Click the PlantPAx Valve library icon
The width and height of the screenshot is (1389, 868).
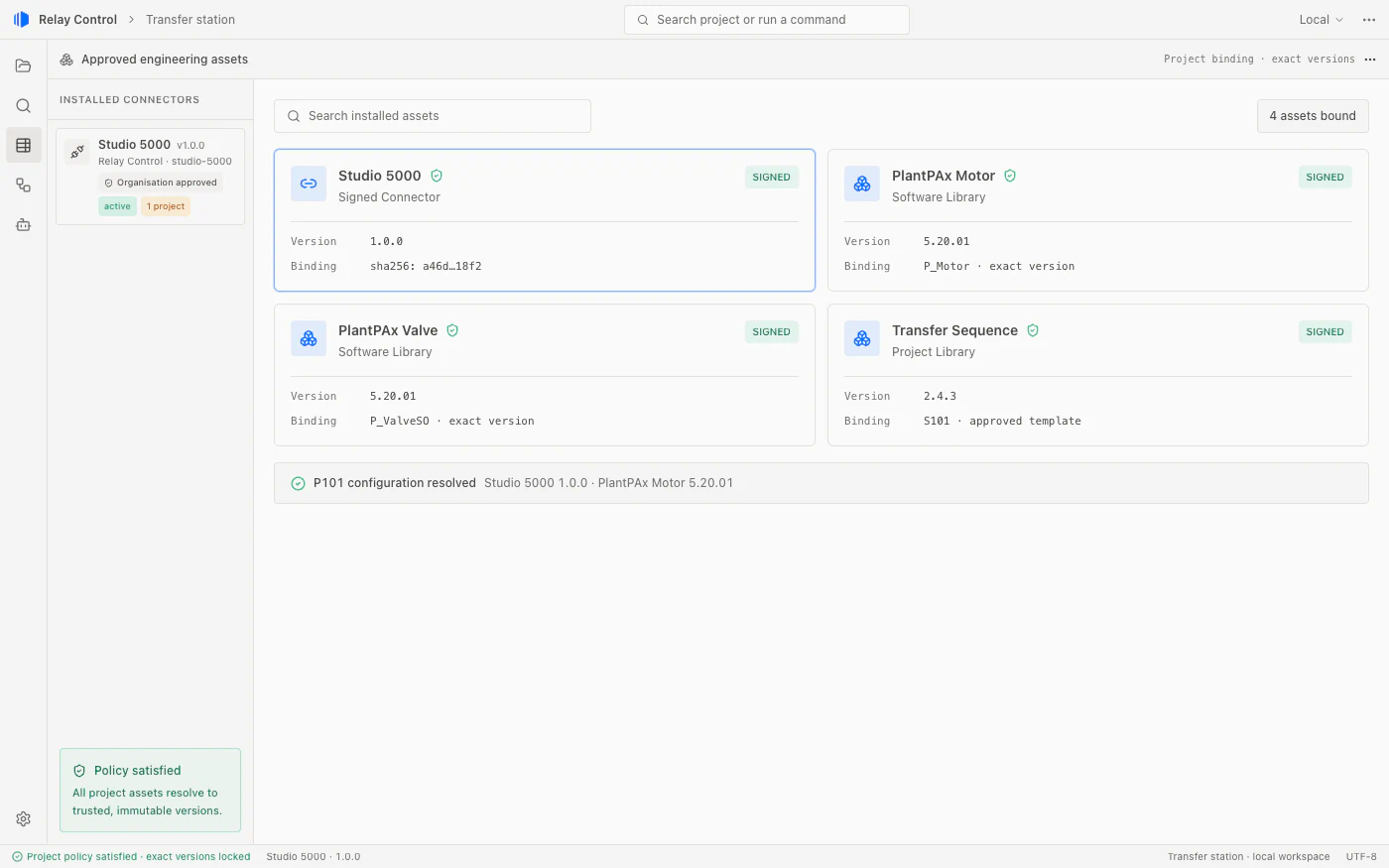pos(309,338)
